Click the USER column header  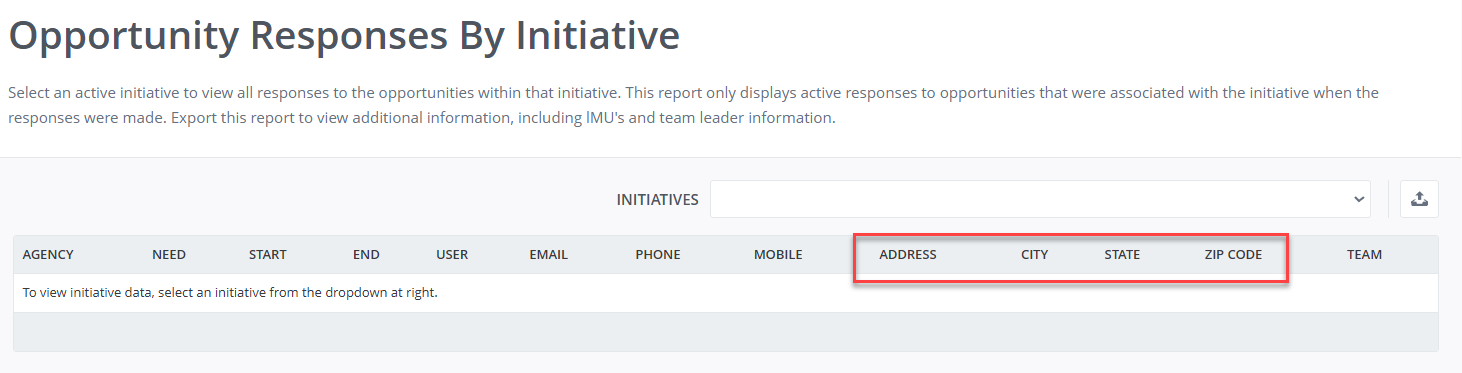[452, 254]
